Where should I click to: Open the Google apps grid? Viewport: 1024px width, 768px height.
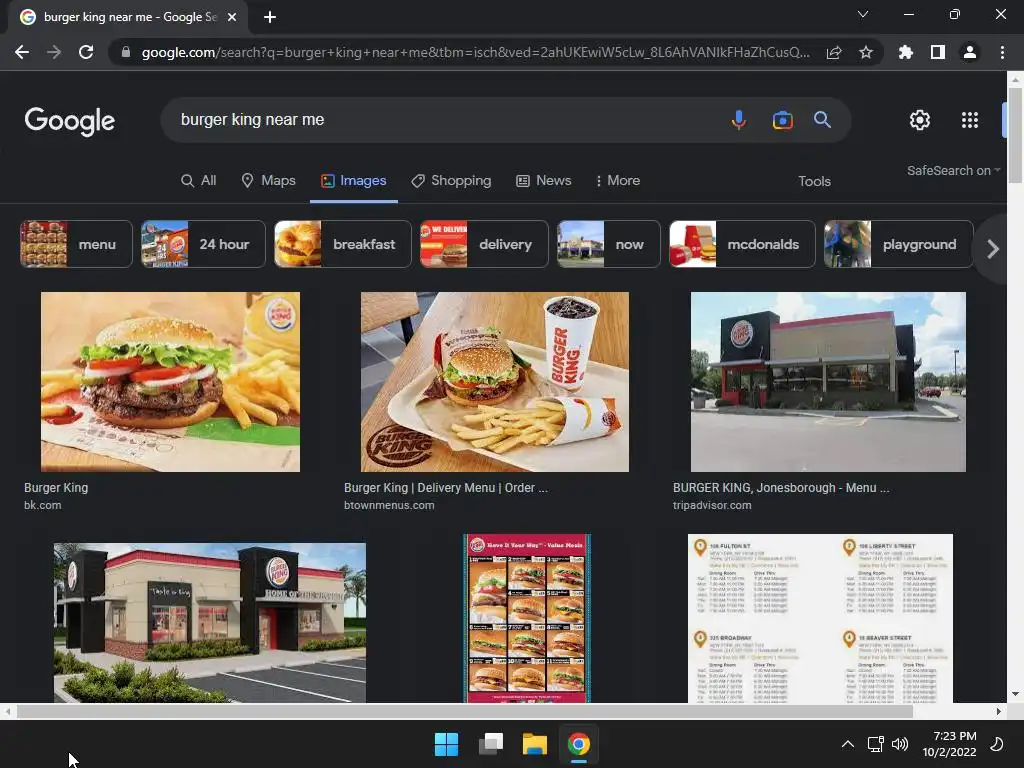(970, 120)
